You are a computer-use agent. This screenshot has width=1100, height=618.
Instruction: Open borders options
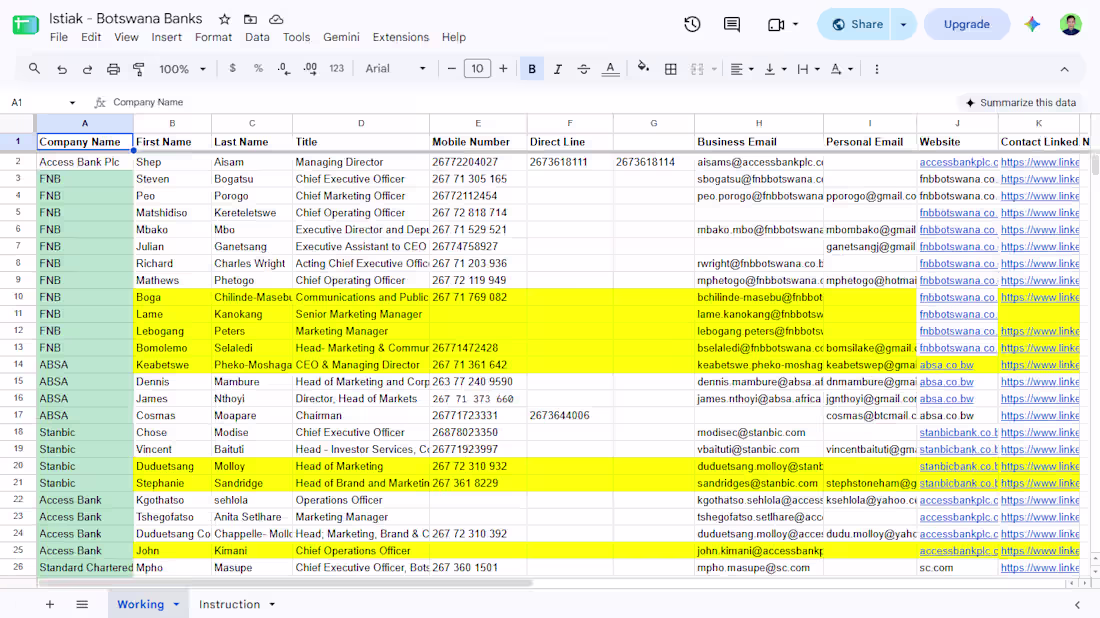[671, 69]
